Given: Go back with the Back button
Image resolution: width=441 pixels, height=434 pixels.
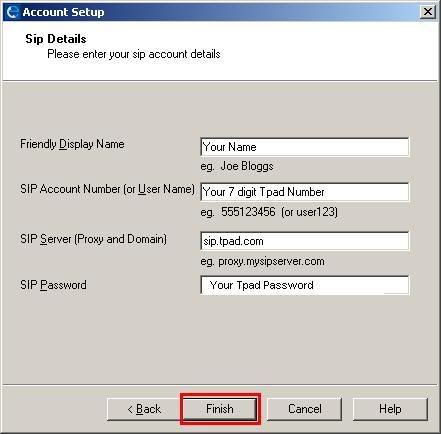Looking at the screenshot, I should (144, 409).
